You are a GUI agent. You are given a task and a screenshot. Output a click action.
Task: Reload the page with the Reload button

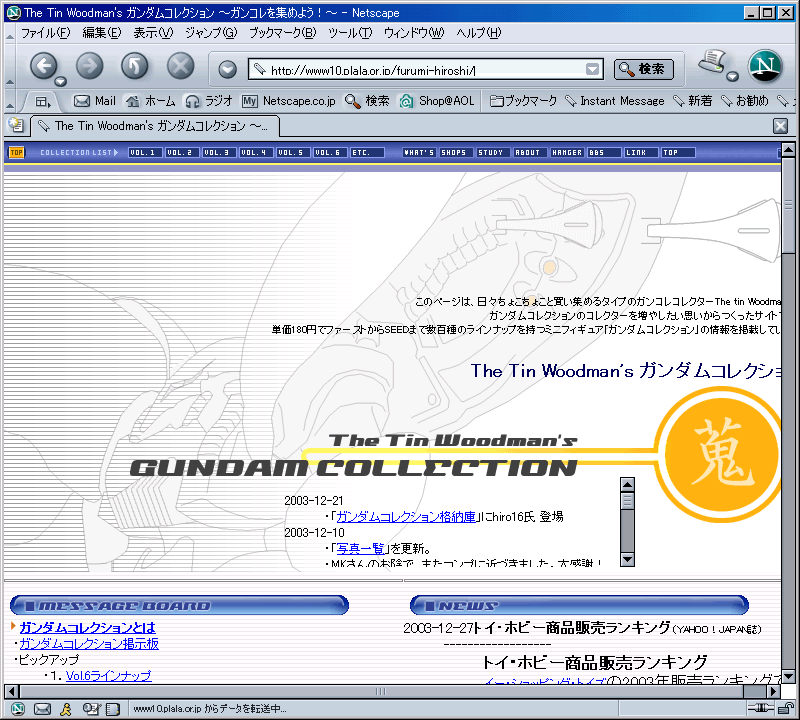click(135, 66)
